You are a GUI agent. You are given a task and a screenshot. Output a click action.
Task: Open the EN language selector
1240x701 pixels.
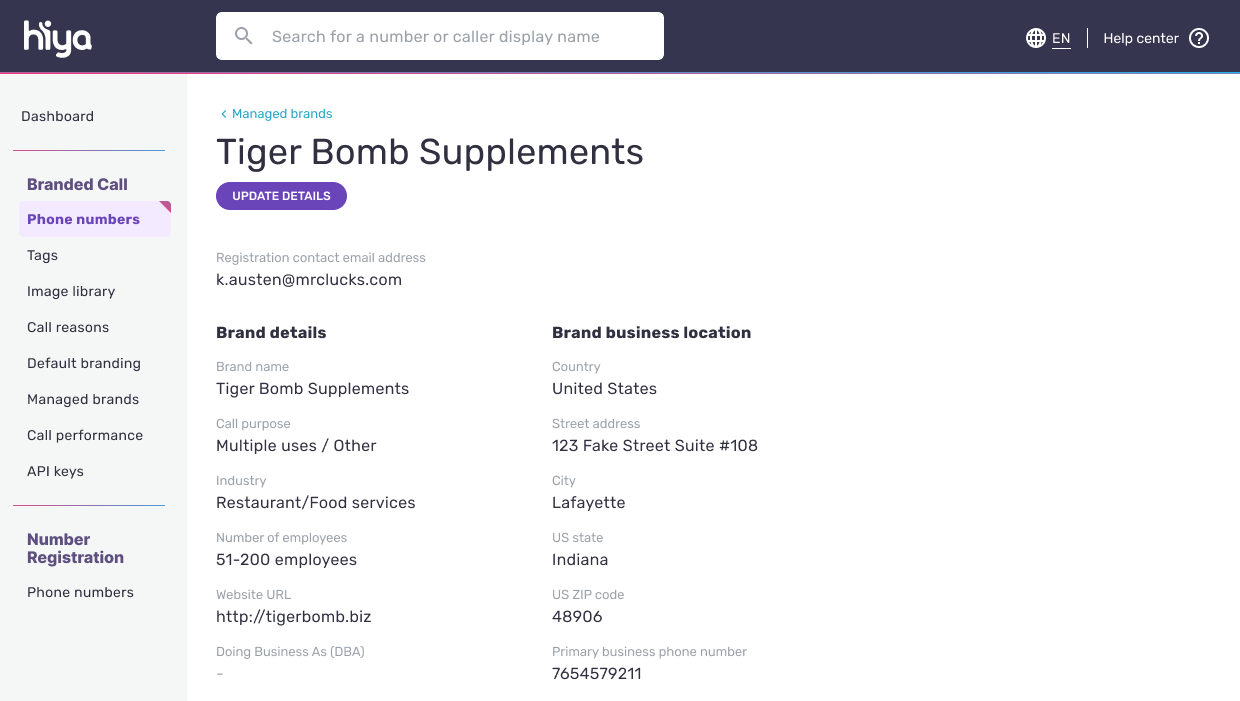[x=1061, y=38]
